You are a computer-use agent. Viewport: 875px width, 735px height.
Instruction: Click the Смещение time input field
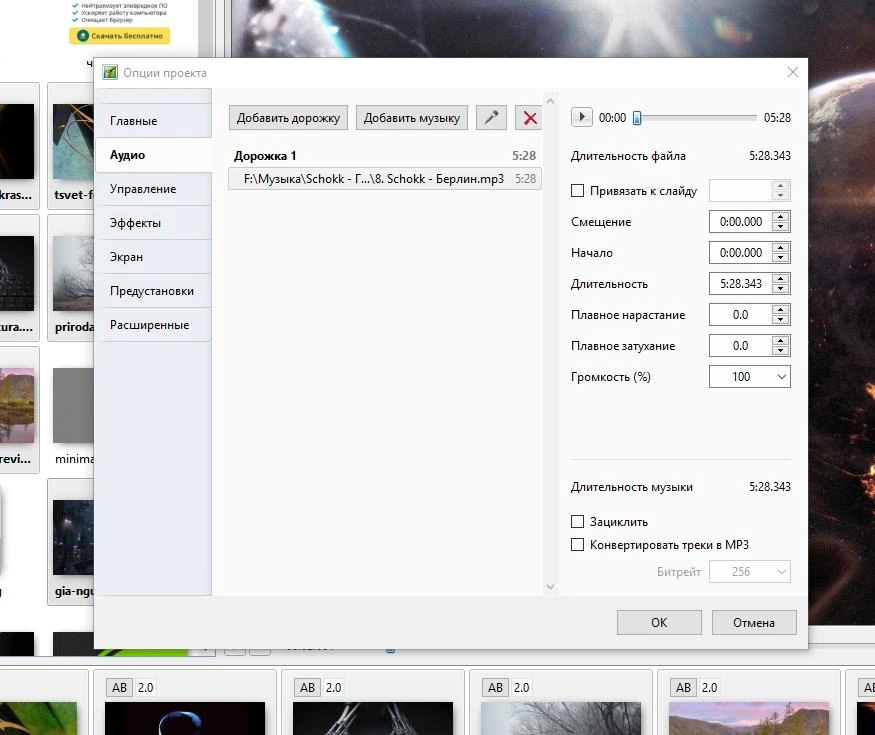[x=741, y=222]
